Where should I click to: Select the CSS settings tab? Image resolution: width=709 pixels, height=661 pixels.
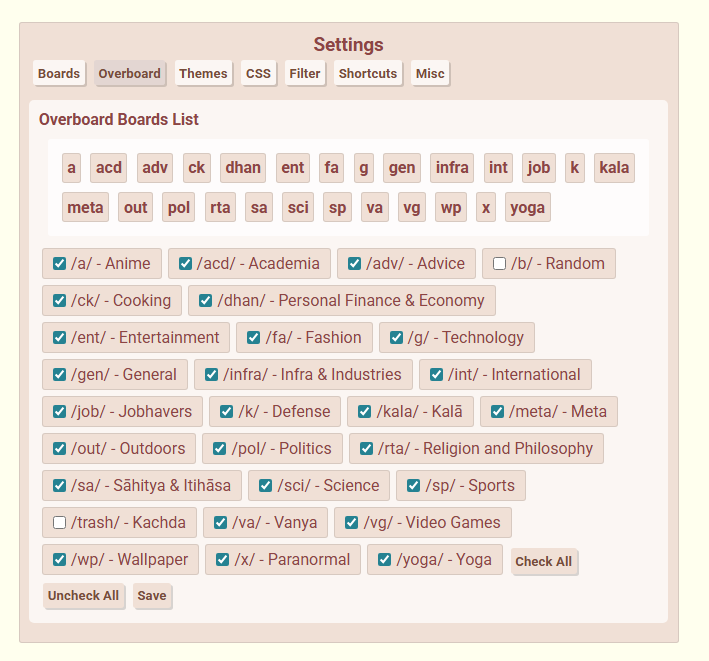(258, 74)
